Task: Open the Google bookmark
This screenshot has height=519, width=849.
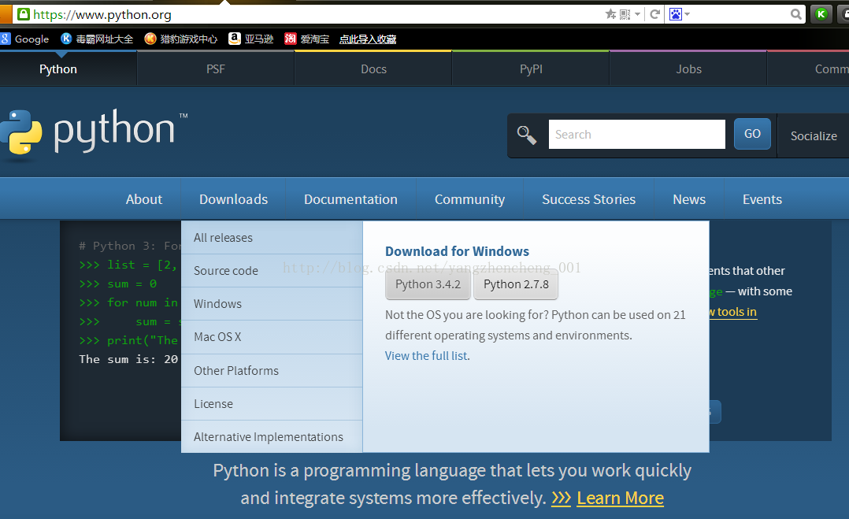Action: pyautogui.click(x=25, y=39)
